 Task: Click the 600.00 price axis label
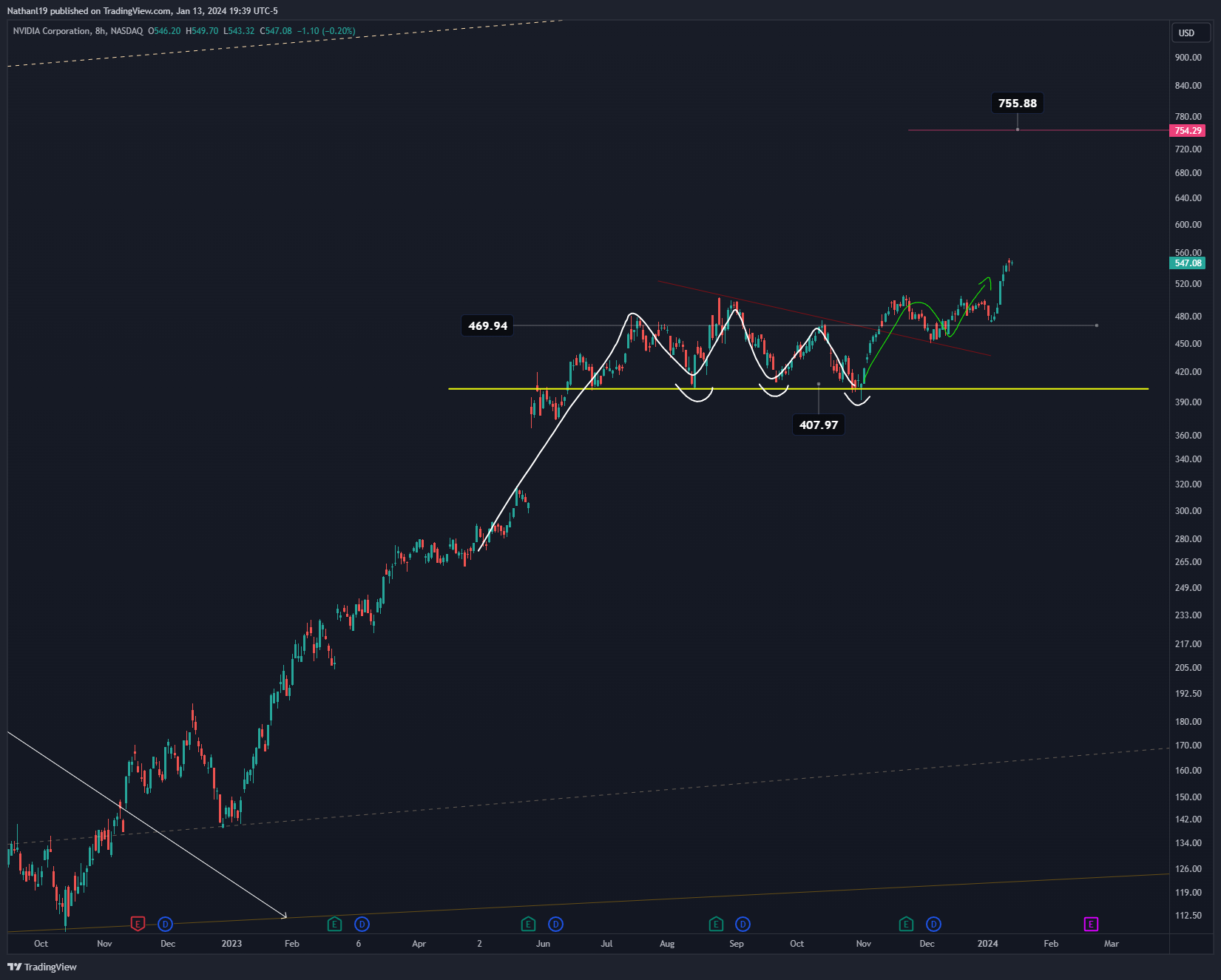1188,225
